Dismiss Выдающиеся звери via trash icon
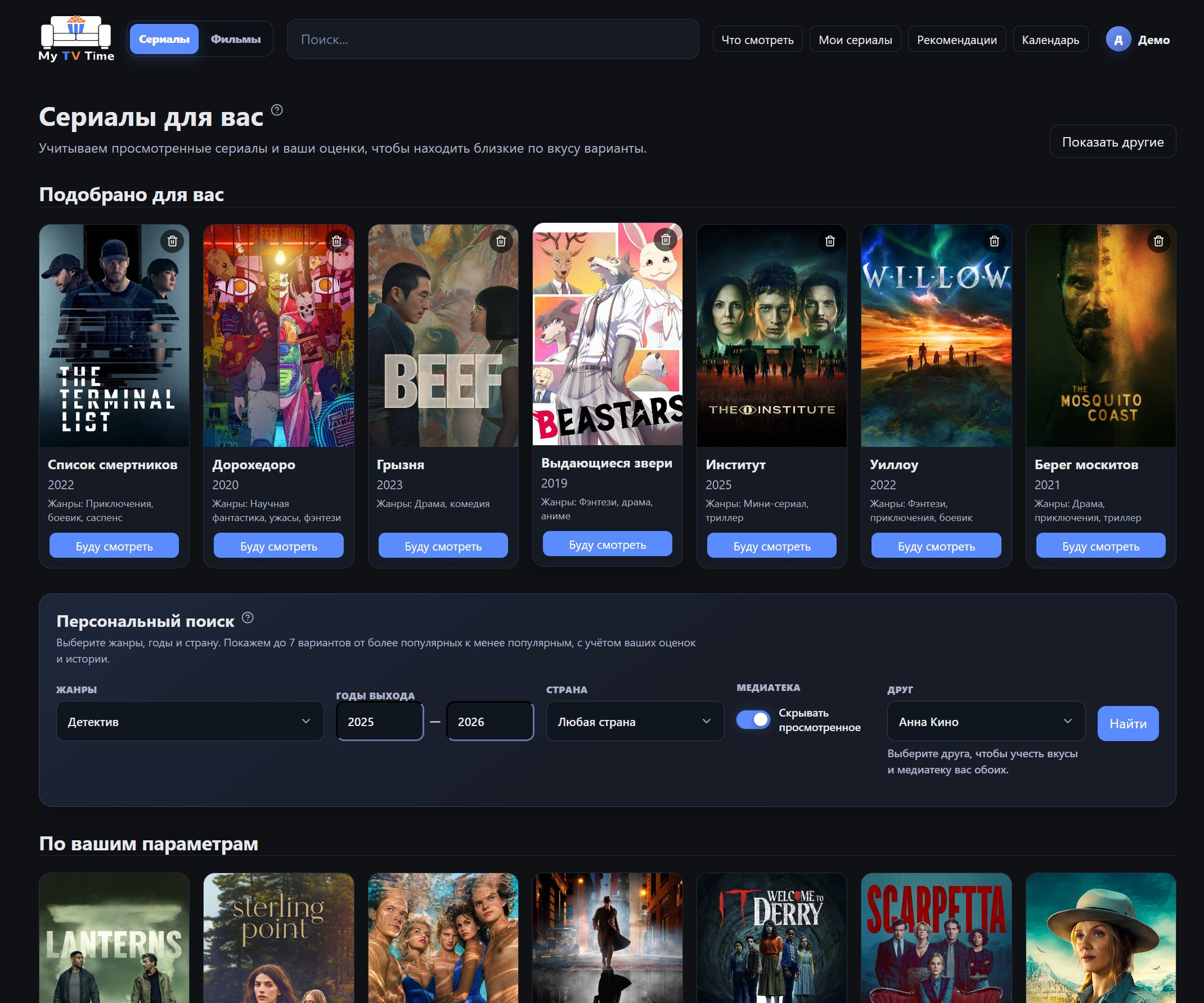Screen dimensions: 1204x1003 coord(666,240)
